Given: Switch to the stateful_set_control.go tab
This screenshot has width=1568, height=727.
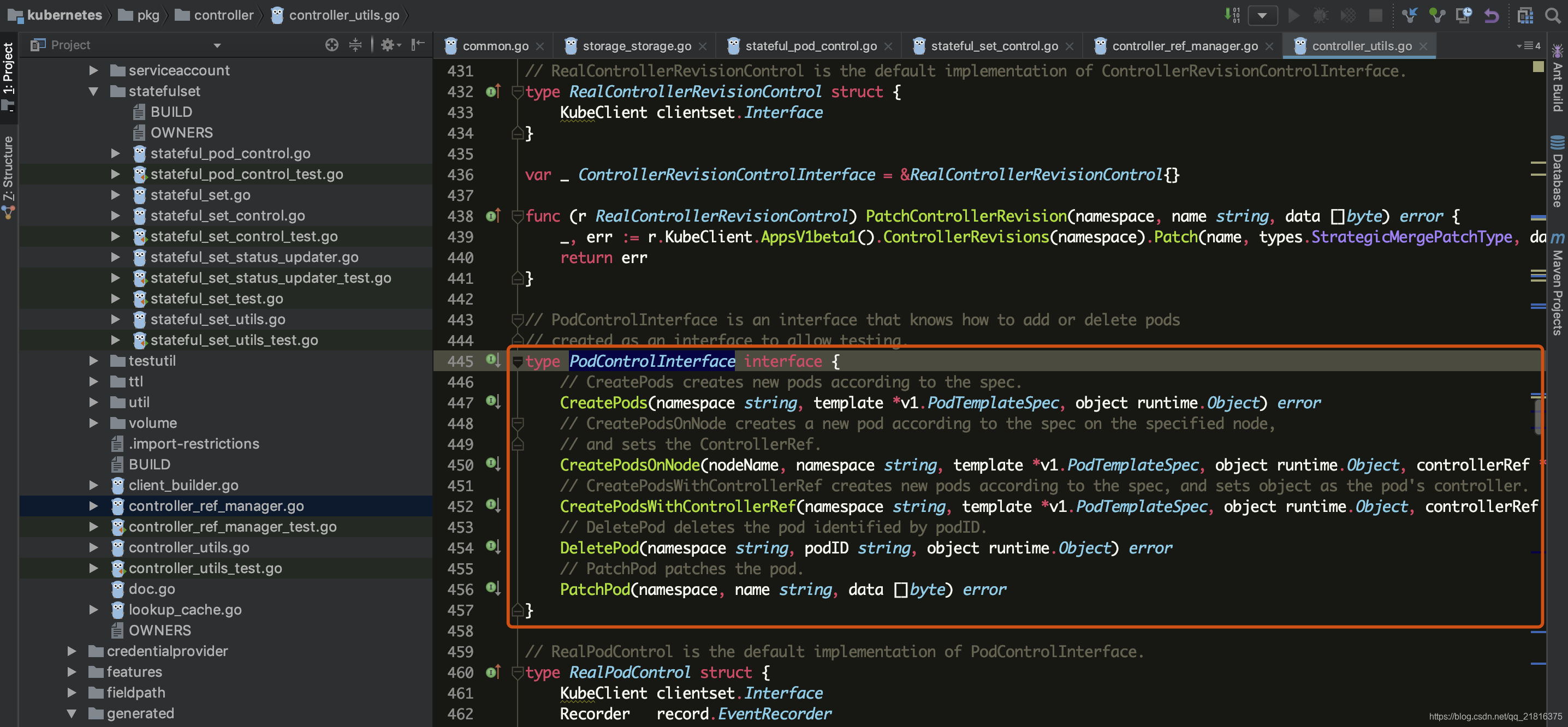Looking at the screenshot, I should (994, 46).
